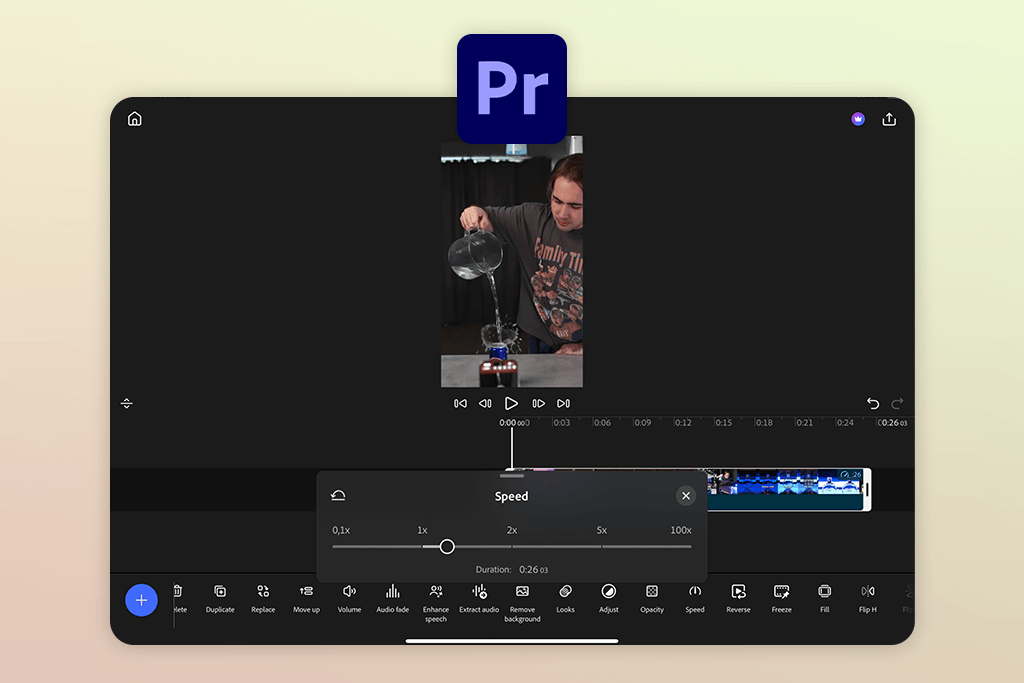Click the 0,1x speed label
This screenshot has width=1024, height=683.
tap(342, 530)
